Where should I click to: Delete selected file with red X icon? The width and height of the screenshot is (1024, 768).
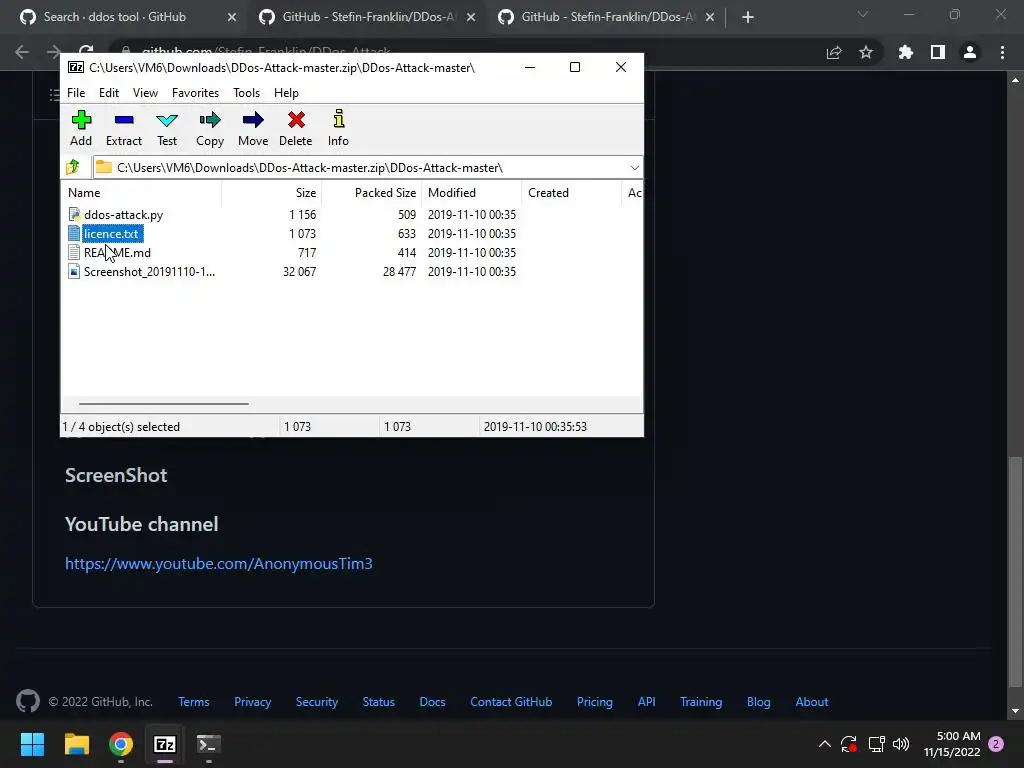point(296,128)
